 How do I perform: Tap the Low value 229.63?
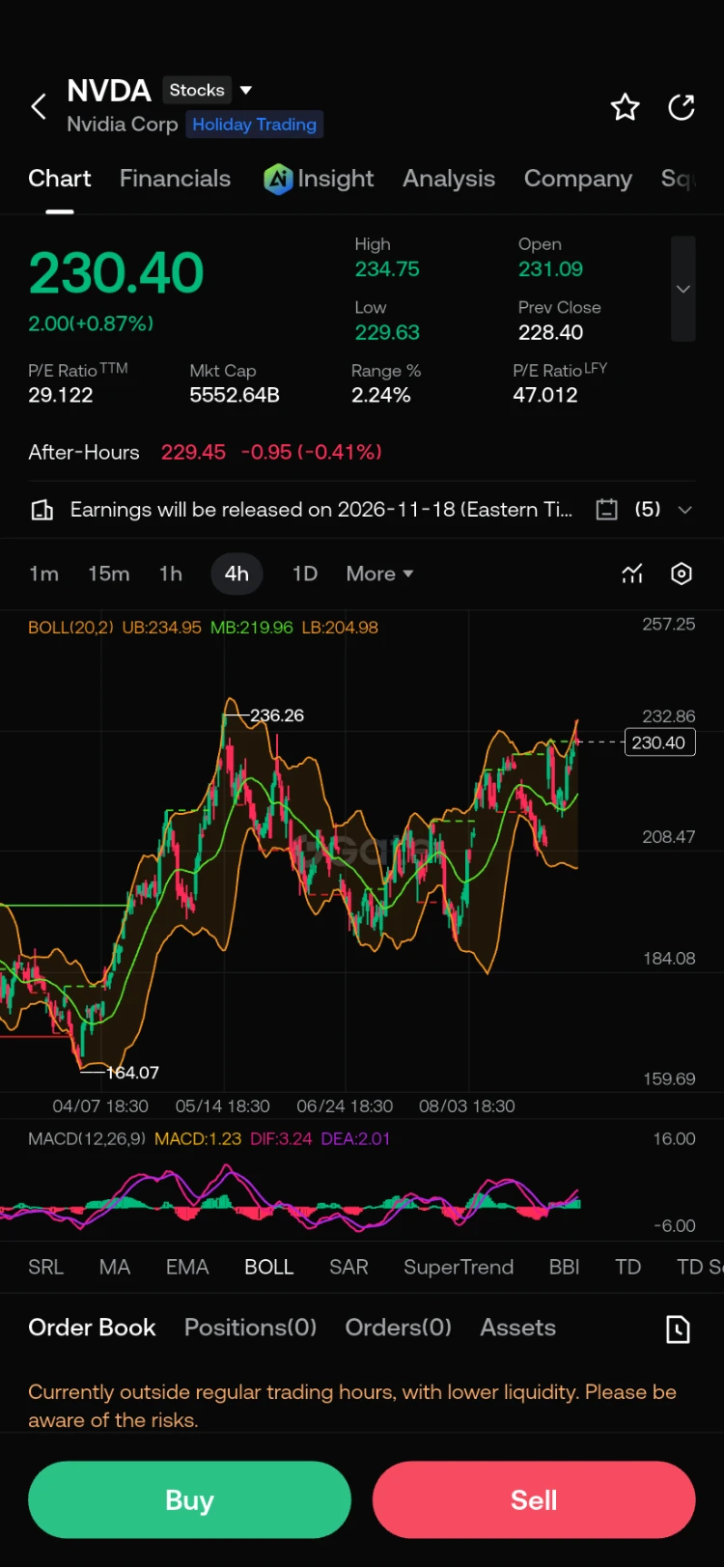click(387, 332)
